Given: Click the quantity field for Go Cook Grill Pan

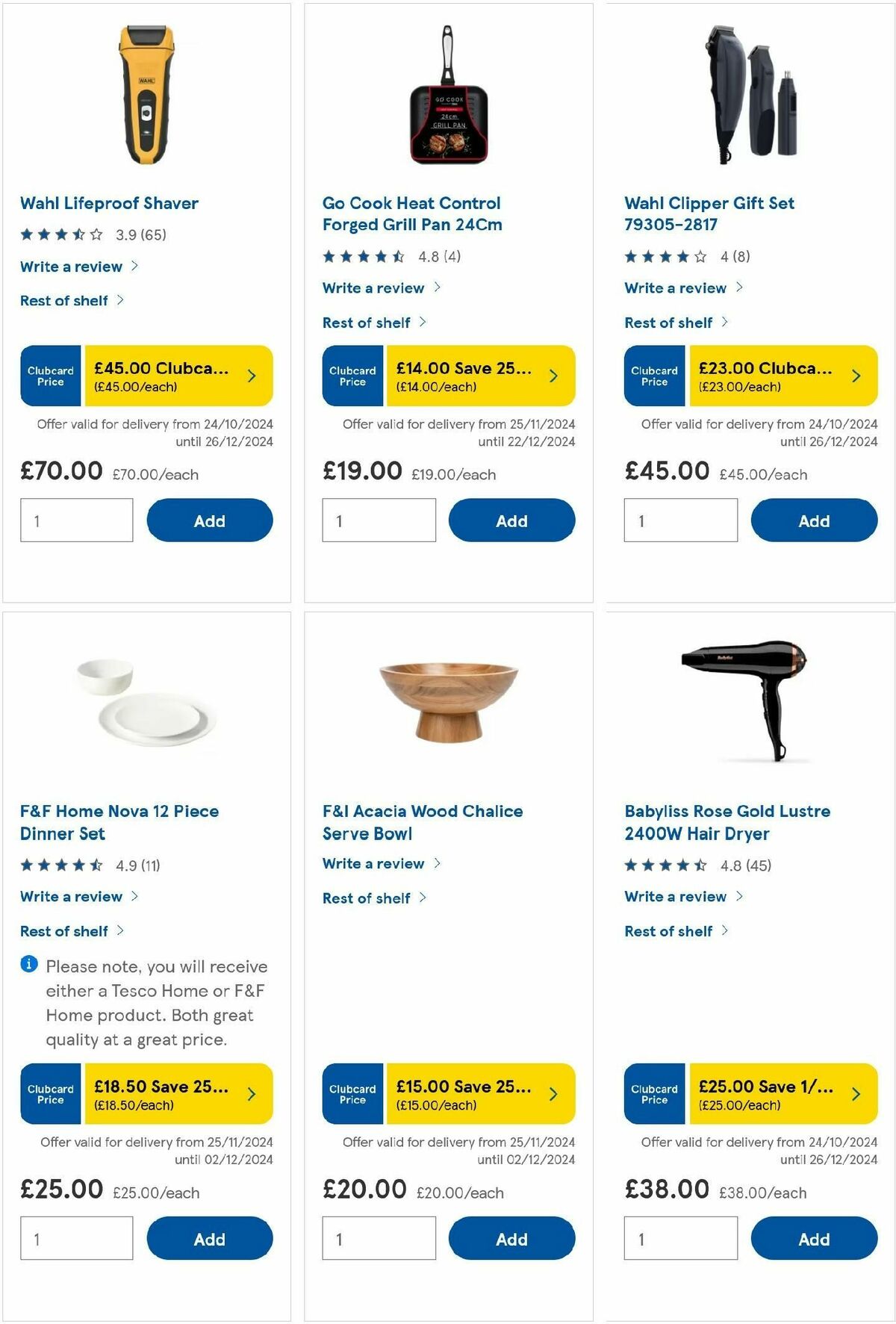Looking at the screenshot, I should click(x=378, y=520).
